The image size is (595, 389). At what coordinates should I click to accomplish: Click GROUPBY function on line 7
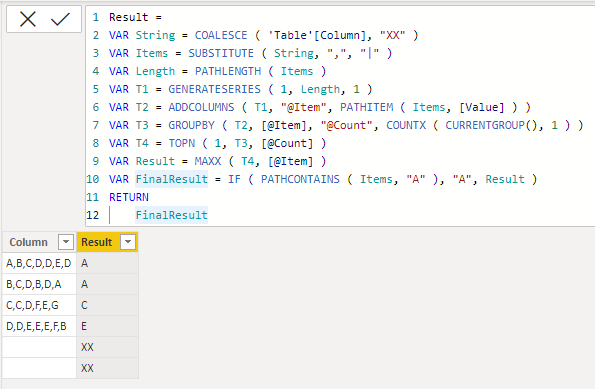(x=191, y=125)
